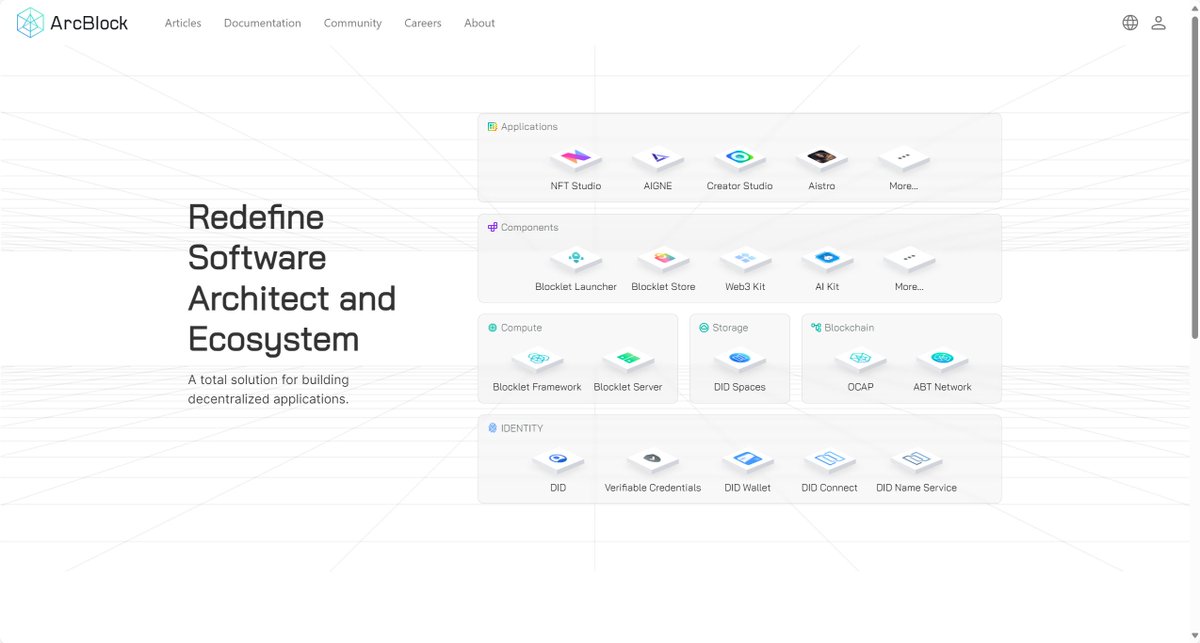This screenshot has width=1200, height=643.
Task: Click the Applications section heading
Action: tap(522, 127)
